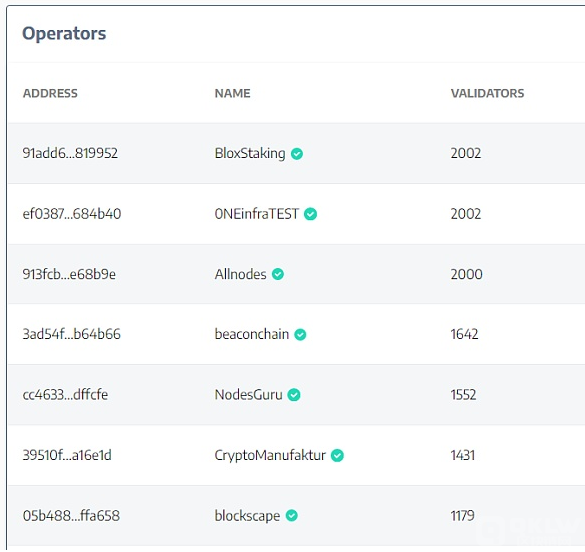Click NodesGuru verified badge icon
The image size is (585, 552).
(294, 395)
